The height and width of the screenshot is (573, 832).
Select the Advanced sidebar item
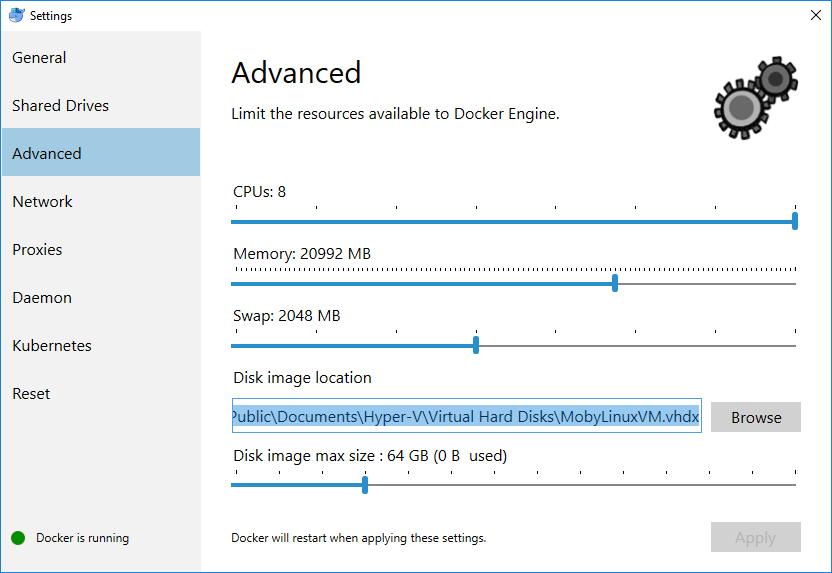[x=101, y=152]
